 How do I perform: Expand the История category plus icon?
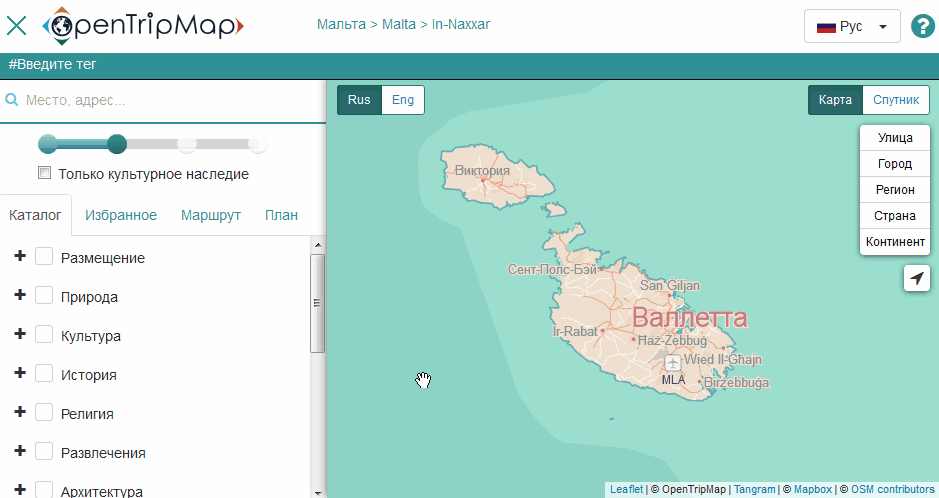[x=19, y=374]
